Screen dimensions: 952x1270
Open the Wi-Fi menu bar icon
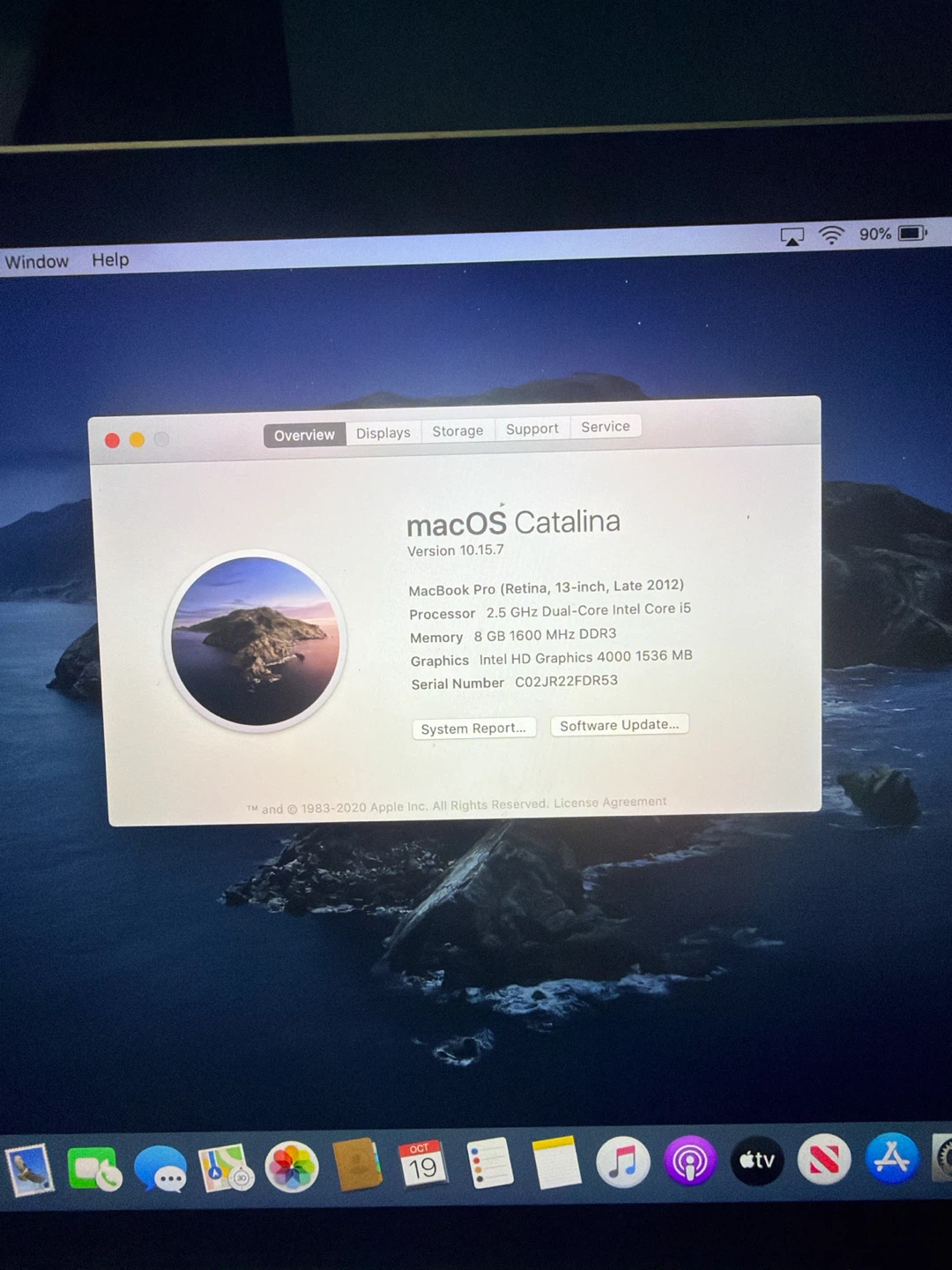[x=831, y=235]
